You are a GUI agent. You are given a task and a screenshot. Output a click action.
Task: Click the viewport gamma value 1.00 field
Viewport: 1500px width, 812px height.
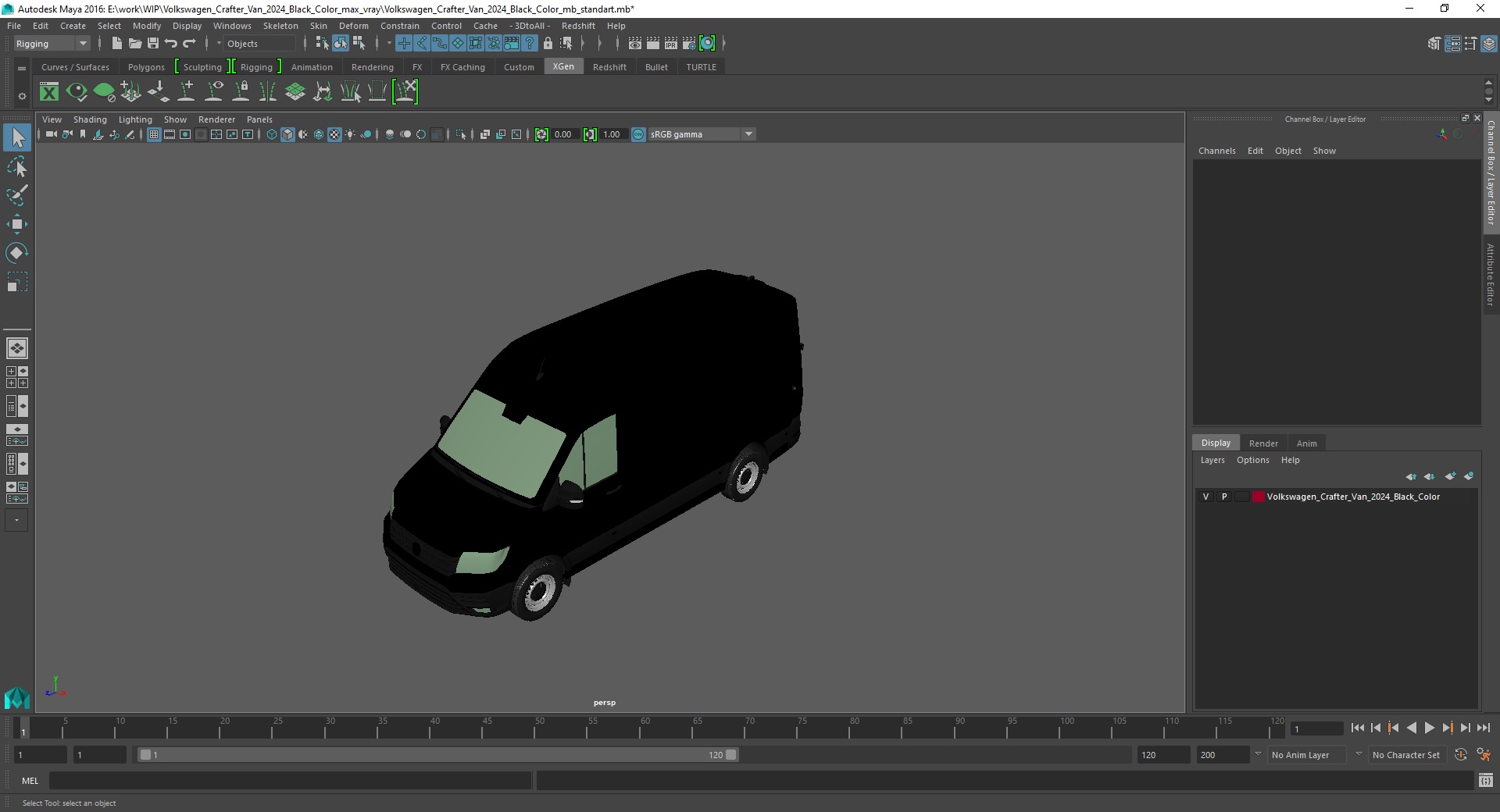614,134
